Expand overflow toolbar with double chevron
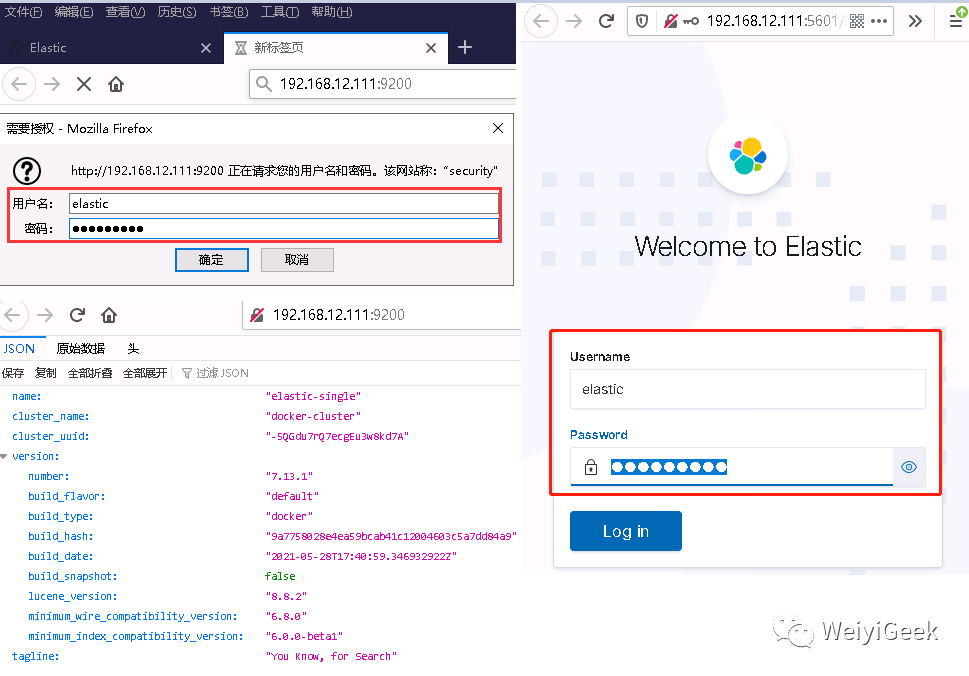Image resolution: width=969 pixels, height=676 pixels. point(915,21)
